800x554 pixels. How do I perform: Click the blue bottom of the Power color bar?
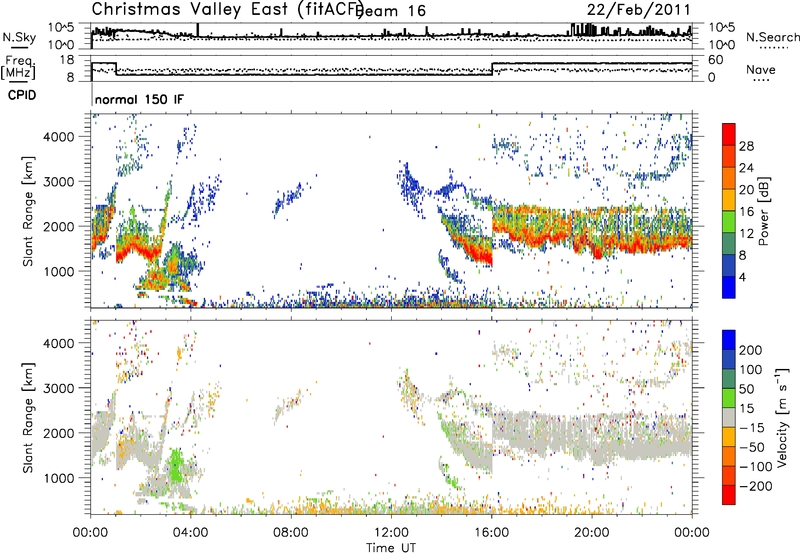pyautogui.click(x=729, y=287)
